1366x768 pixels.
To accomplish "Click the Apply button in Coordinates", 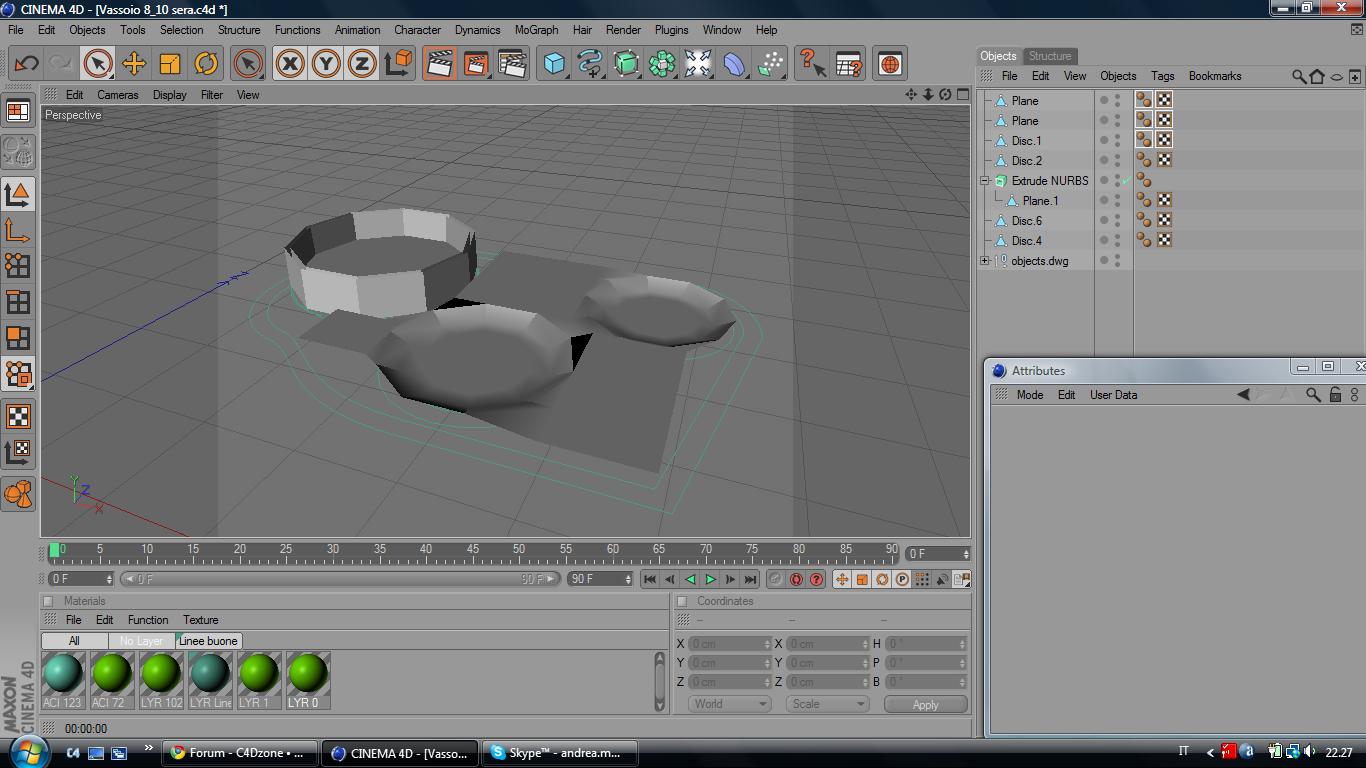I will click(x=926, y=704).
